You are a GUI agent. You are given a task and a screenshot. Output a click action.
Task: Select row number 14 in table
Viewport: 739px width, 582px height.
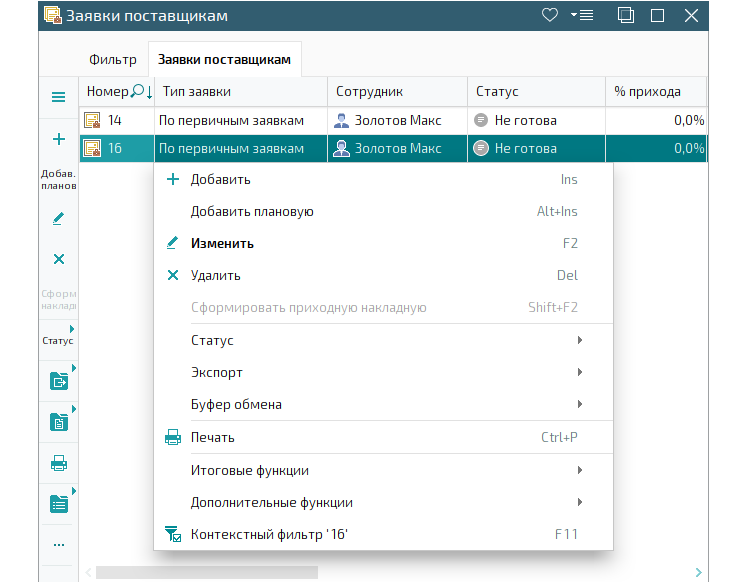click(393, 121)
